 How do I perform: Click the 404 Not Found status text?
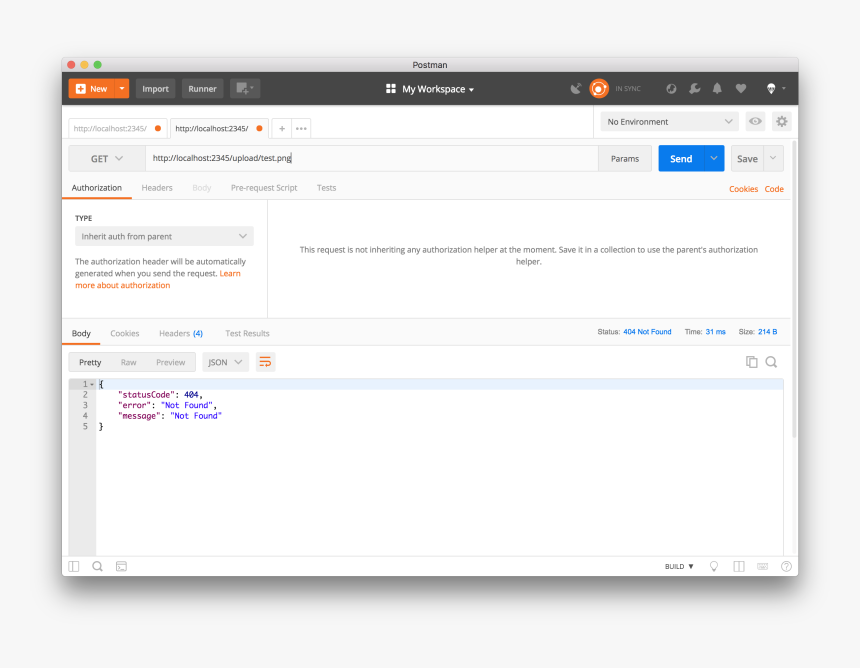647,332
